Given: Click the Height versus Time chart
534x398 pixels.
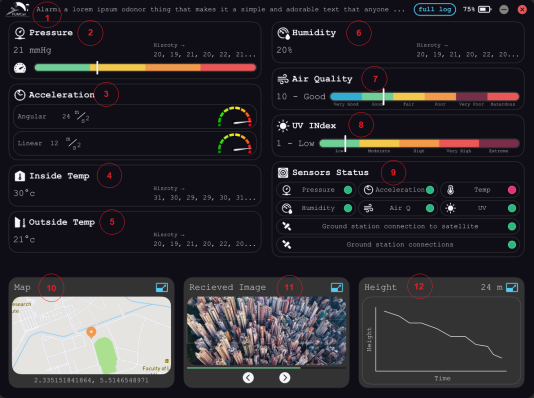Looking at the screenshot, I should (441, 341).
